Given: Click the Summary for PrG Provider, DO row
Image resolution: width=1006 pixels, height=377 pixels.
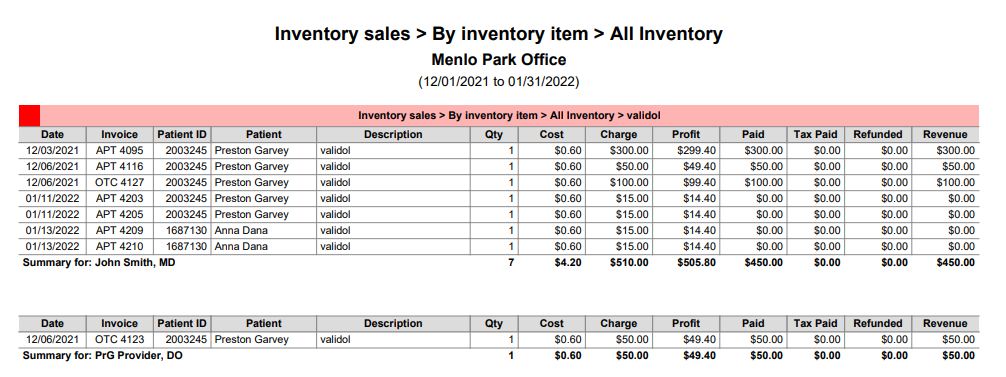Looking at the screenshot, I should point(499,355).
